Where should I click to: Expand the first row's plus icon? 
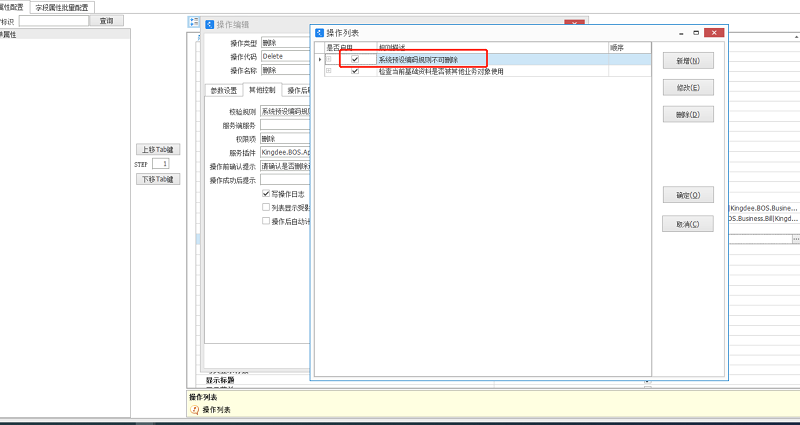pos(328,60)
